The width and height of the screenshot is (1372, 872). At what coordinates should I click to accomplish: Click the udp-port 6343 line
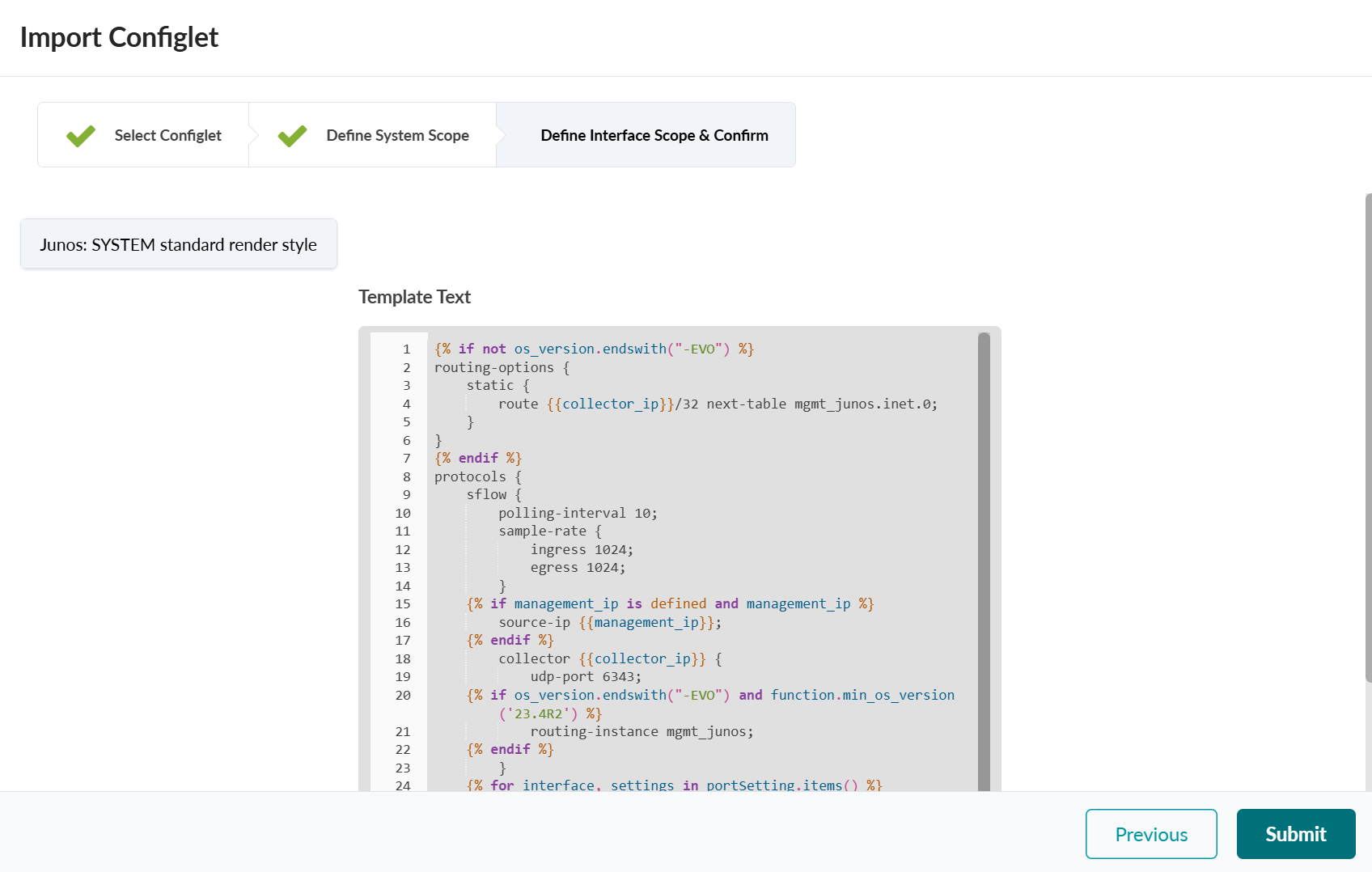pos(586,677)
